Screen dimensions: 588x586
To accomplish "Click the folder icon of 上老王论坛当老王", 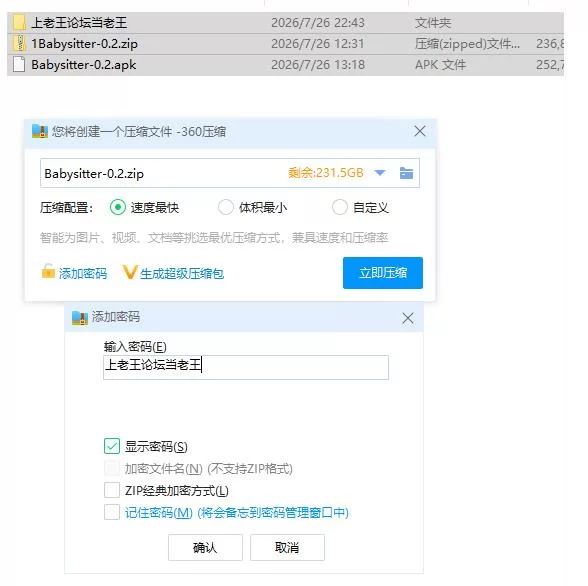I will 19,22.
